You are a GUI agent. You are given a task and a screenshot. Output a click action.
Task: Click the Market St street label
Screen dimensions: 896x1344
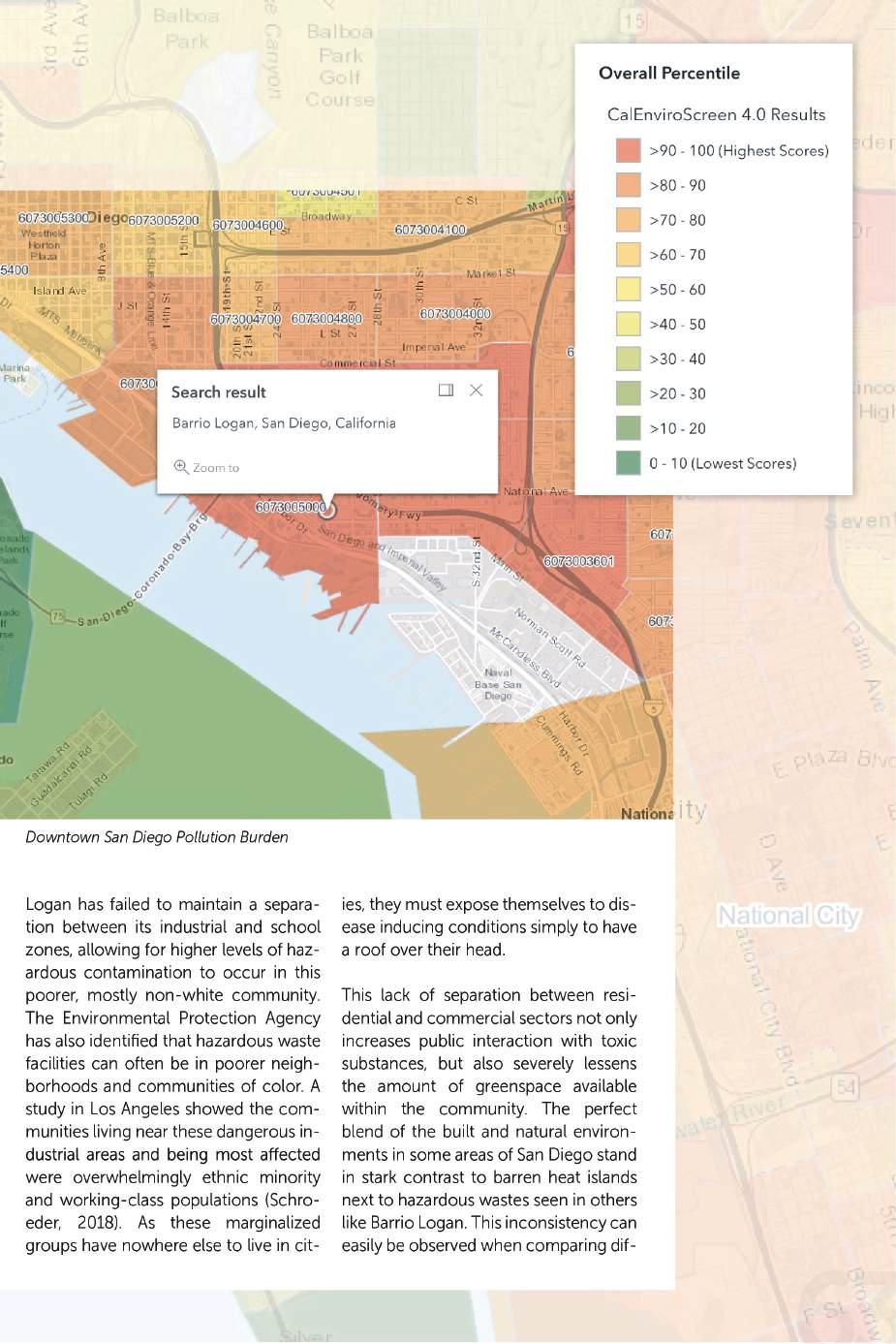coord(491,273)
